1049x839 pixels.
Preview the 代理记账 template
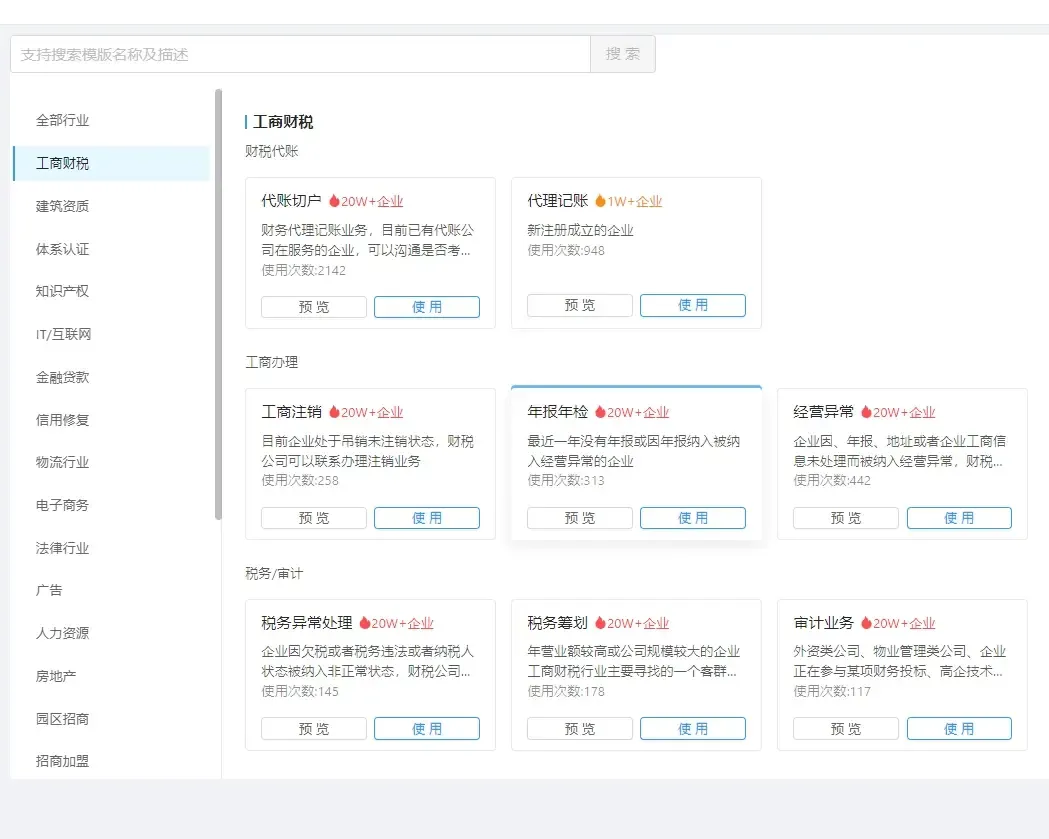[579, 305]
